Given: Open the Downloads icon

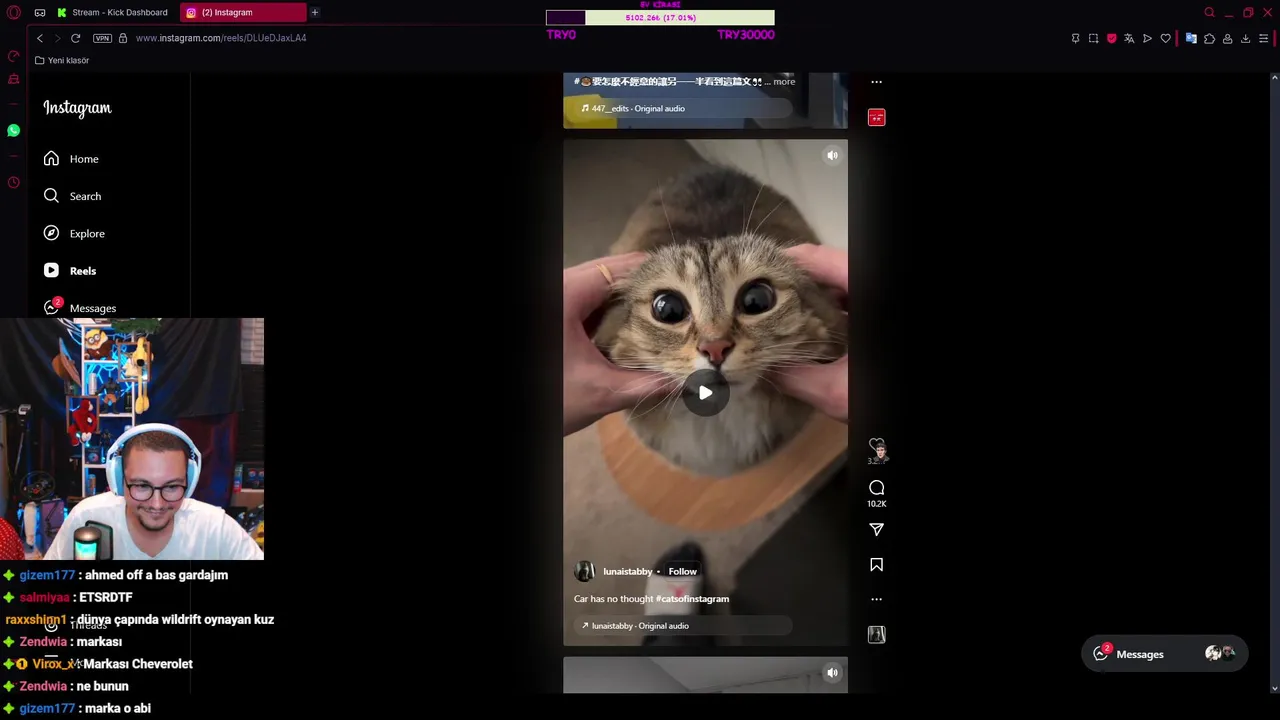Looking at the screenshot, I should pyautogui.click(x=1245, y=38).
